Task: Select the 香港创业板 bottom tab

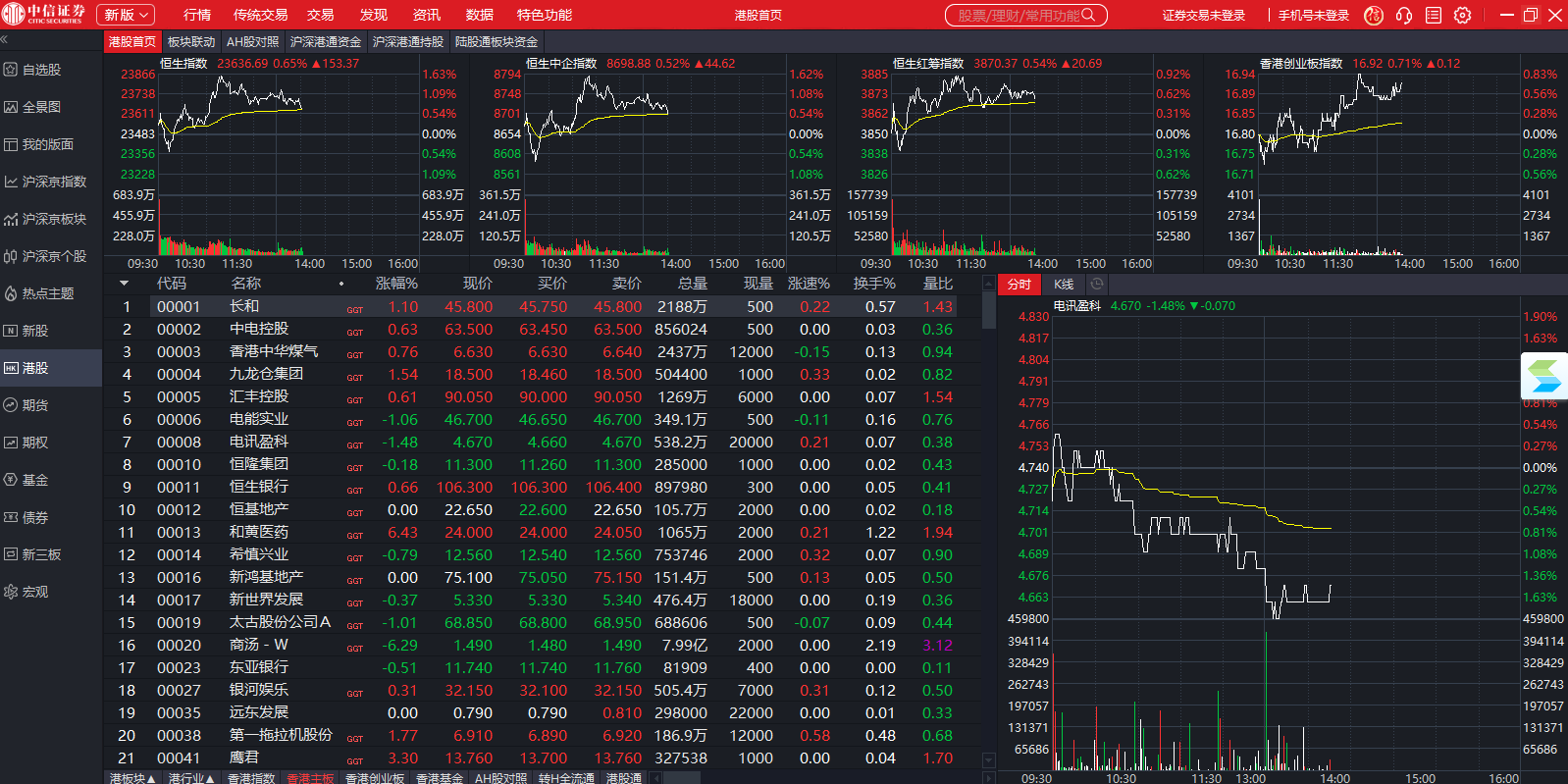Action: click(x=374, y=778)
